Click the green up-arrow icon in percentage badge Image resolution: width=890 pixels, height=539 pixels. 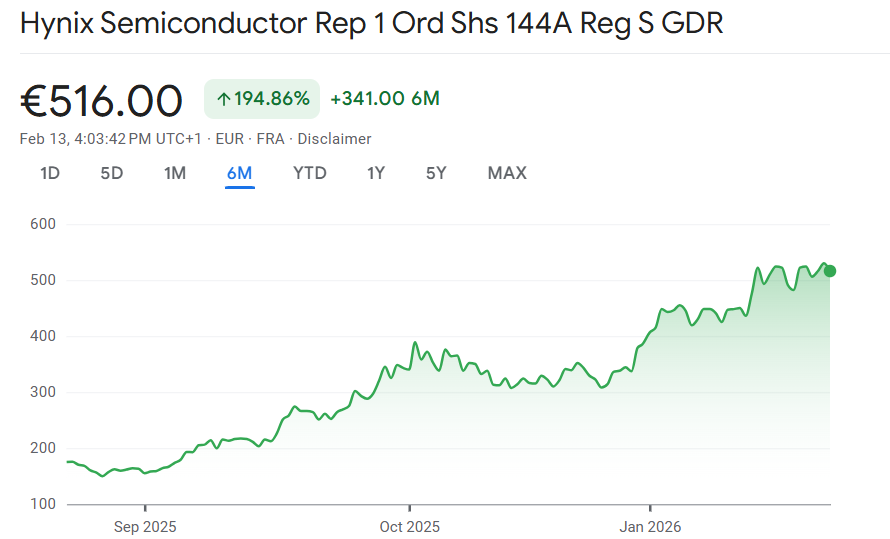click(224, 99)
